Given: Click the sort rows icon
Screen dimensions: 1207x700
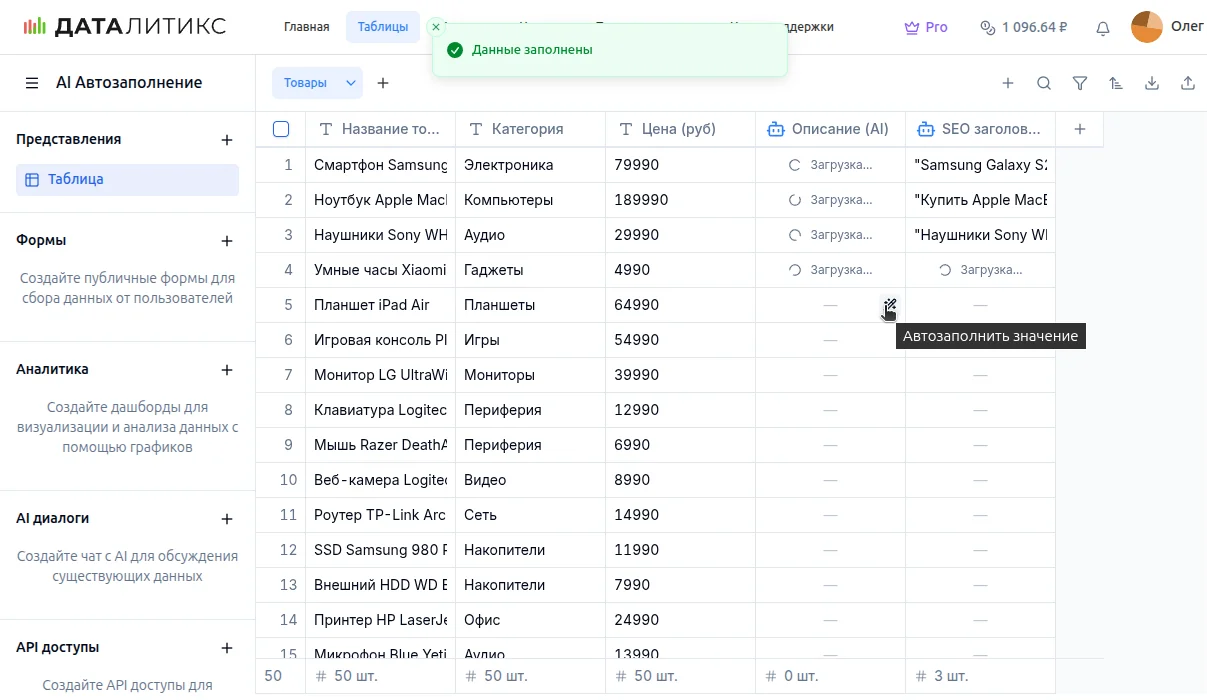Looking at the screenshot, I should click(x=1115, y=84).
